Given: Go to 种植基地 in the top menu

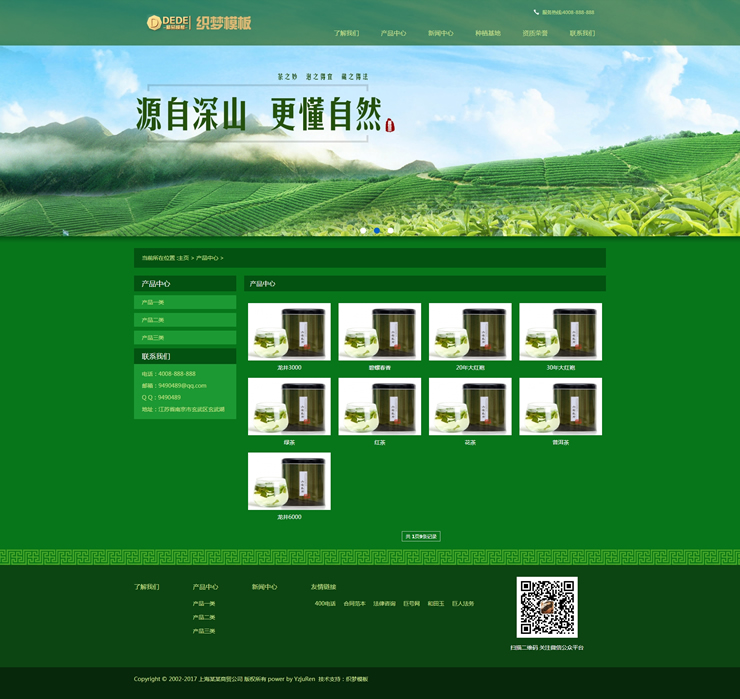Looking at the screenshot, I should point(488,33).
